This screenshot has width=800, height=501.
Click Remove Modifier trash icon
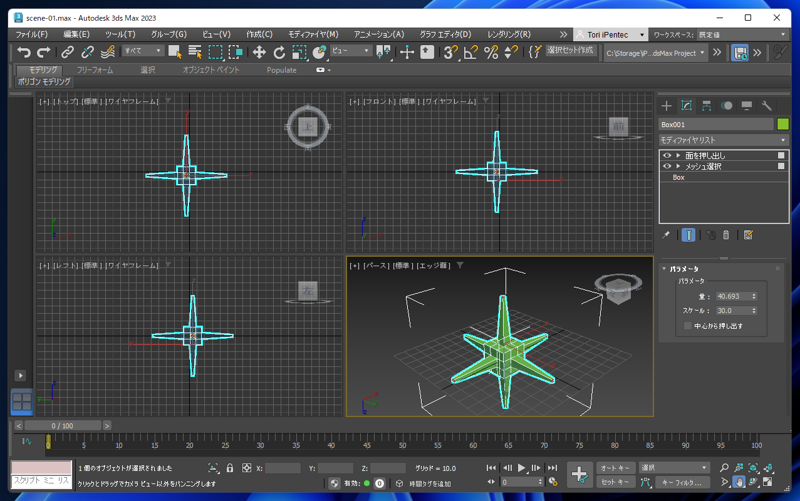point(726,235)
